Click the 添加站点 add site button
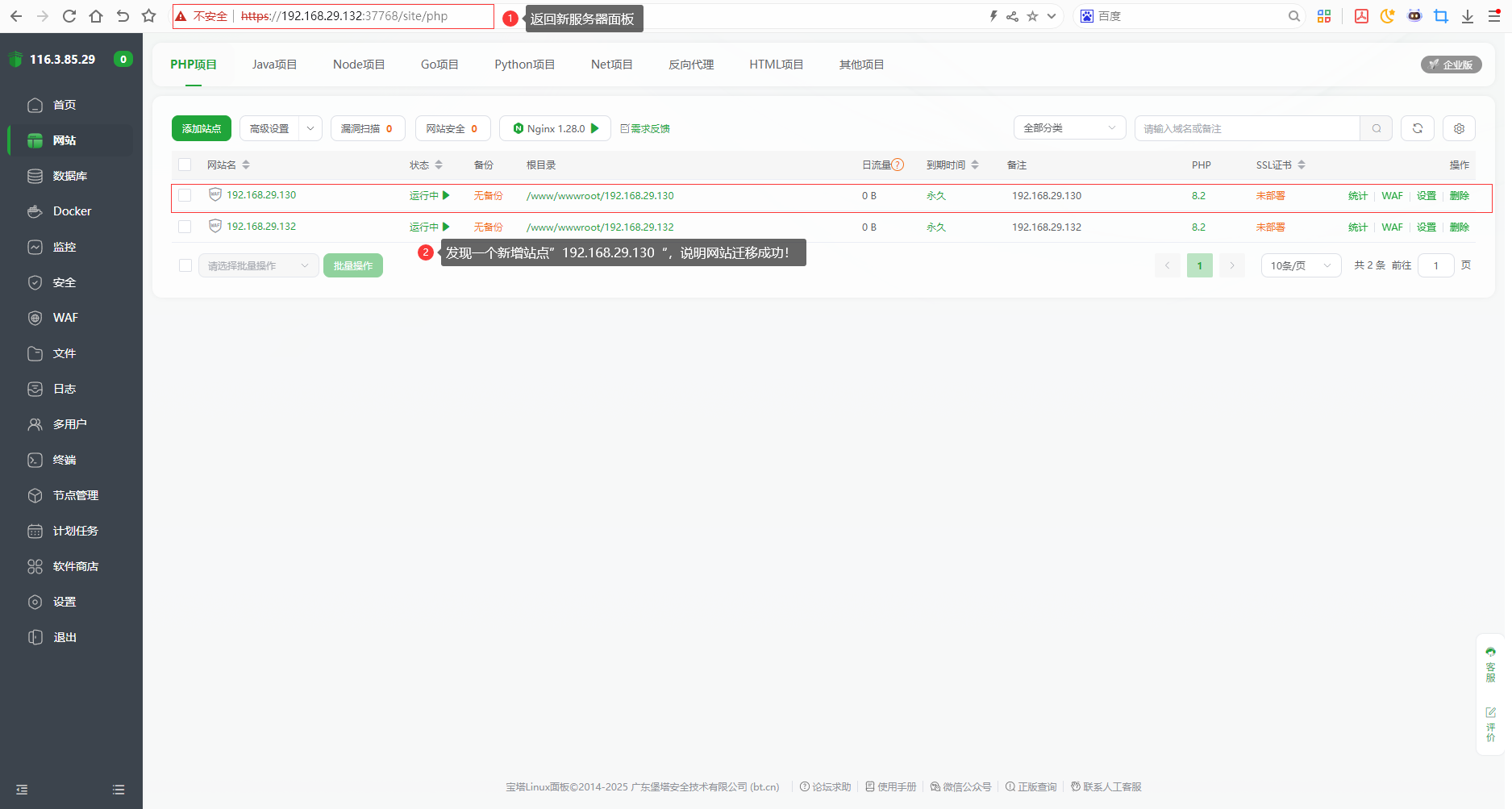Image resolution: width=1512 pixels, height=809 pixels. coord(201,127)
